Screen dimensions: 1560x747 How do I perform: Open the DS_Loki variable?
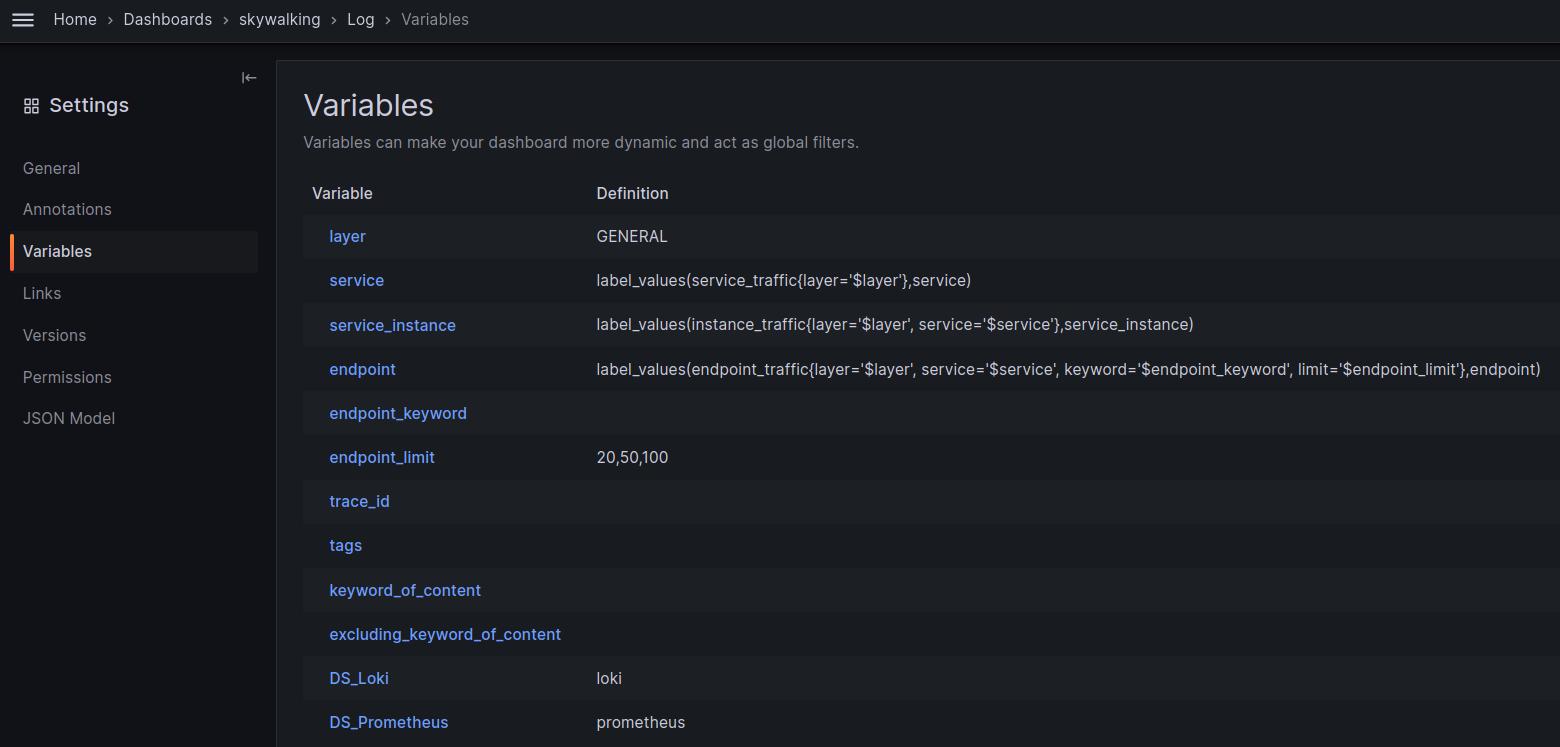click(358, 678)
